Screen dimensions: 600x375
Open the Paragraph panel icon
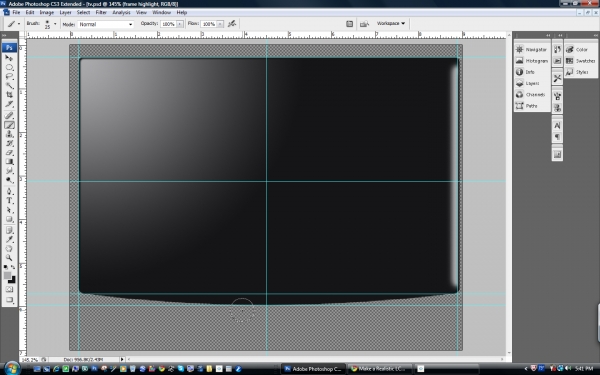[557, 137]
